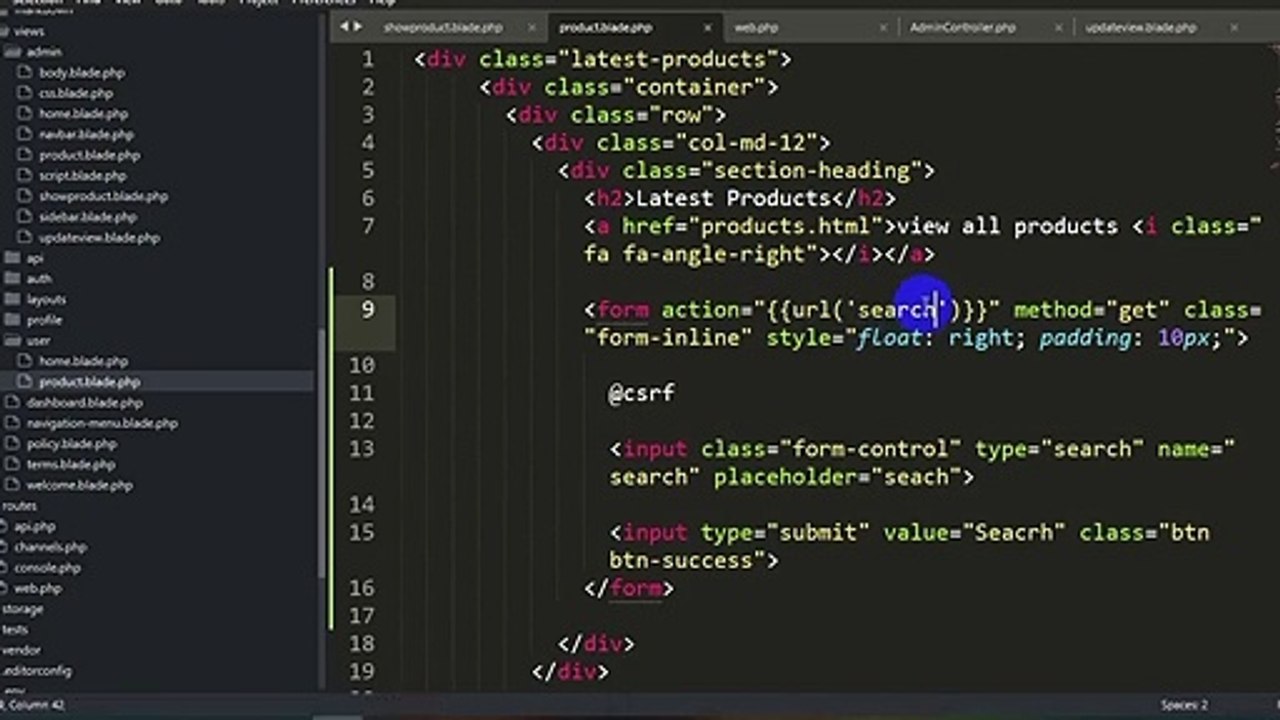Open the updateview.blade.php tab
The width and height of the screenshot is (1280, 720).
coord(1141,28)
